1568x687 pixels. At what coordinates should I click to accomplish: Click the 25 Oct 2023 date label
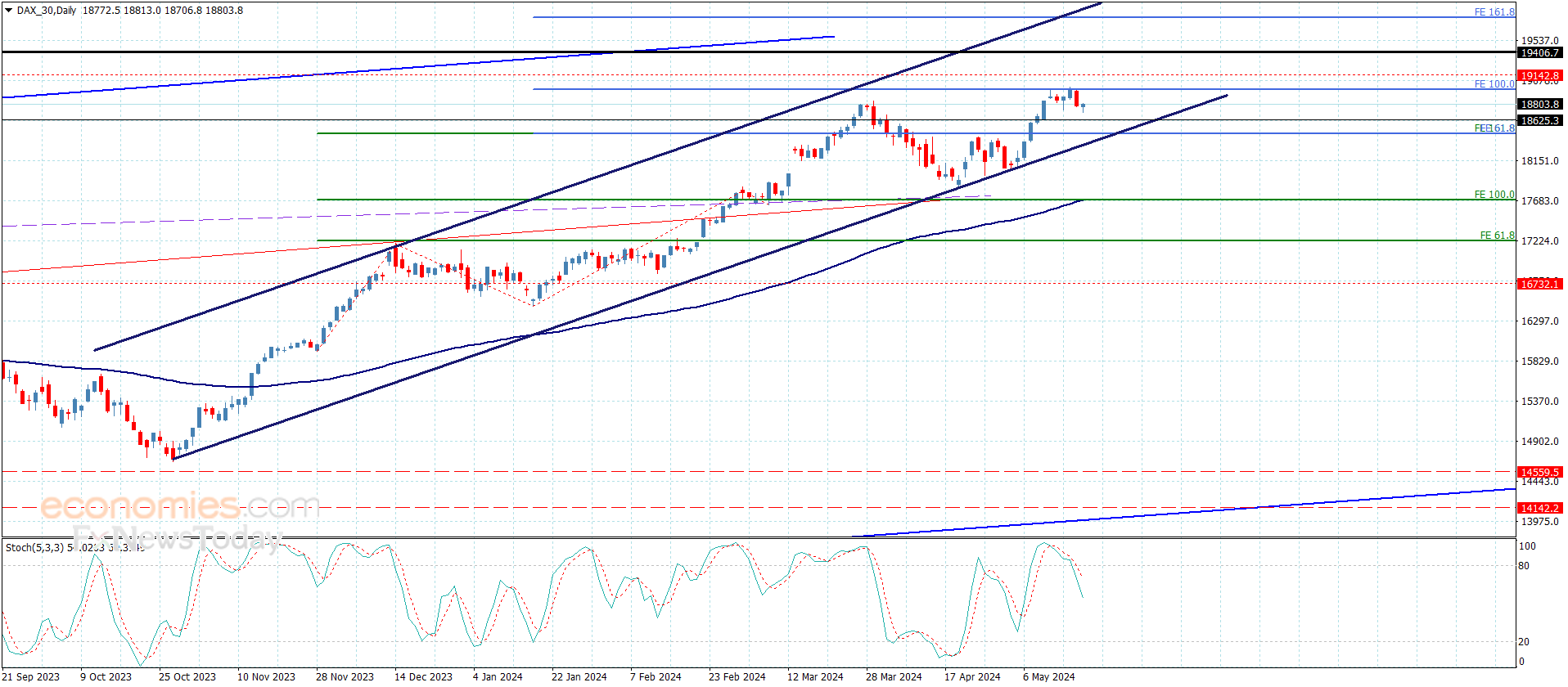pyautogui.click(x=187, y=676)
